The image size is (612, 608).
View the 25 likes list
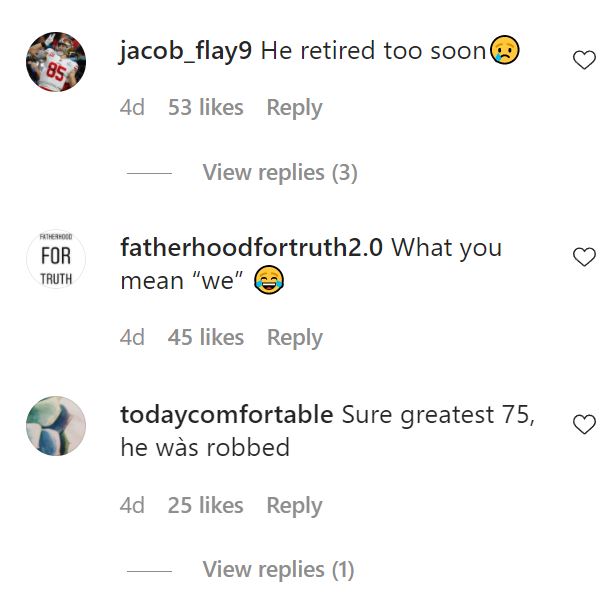click(x=205, y=506)
